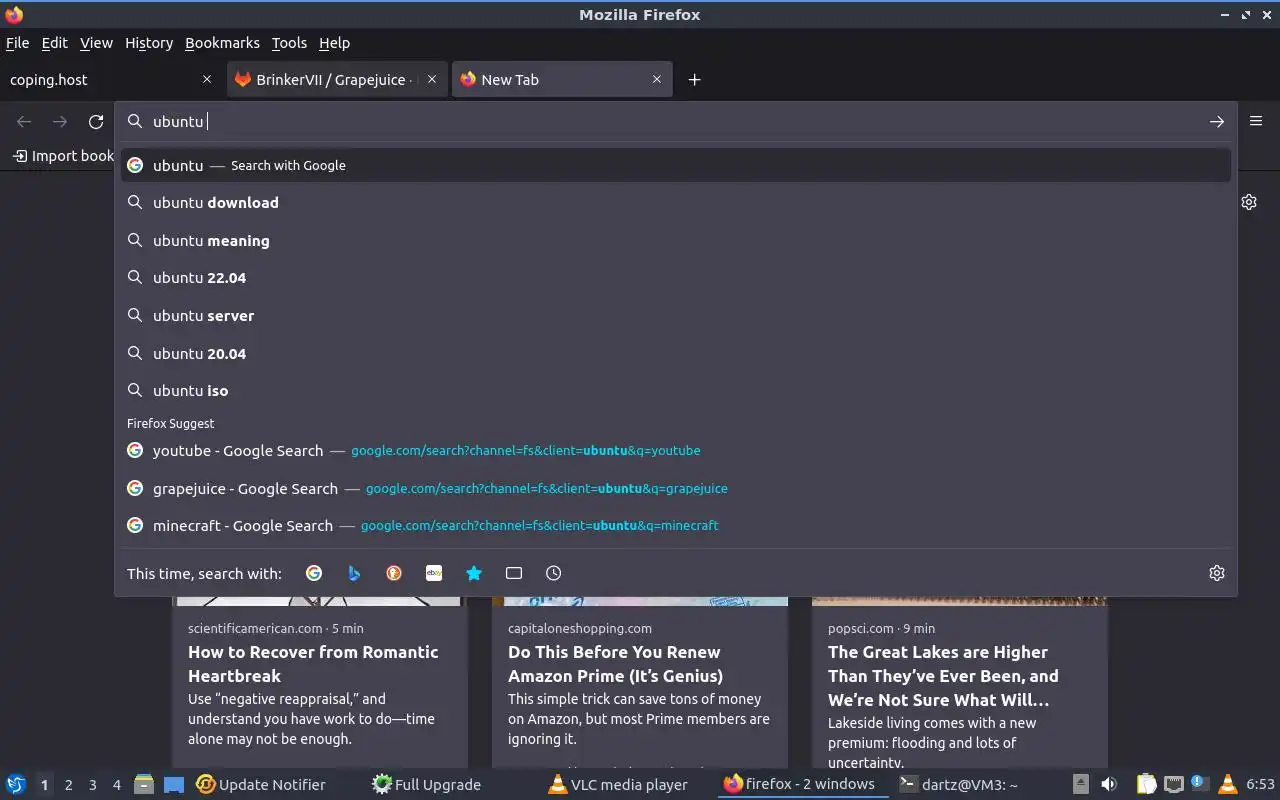Image resolution: width=1280 pixels, height=800 pixels.
Task: Click the Go arrow in address bar
Action: click(x=1217, y=121)
